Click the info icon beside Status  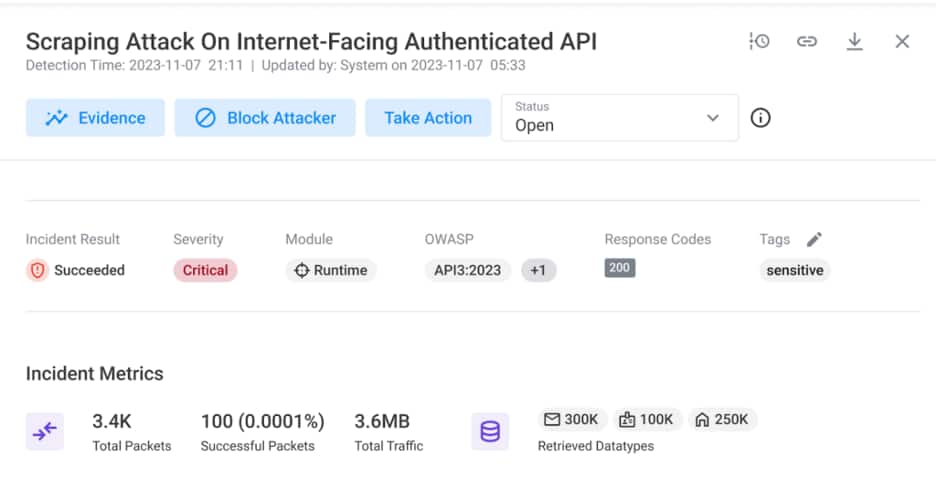761,118
